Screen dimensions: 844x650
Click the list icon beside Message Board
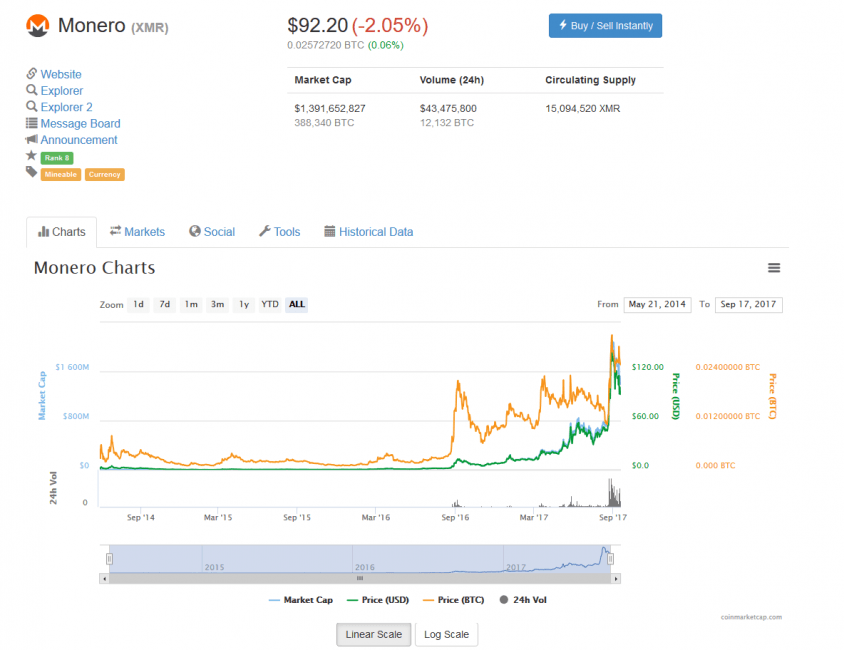[32, 123]
